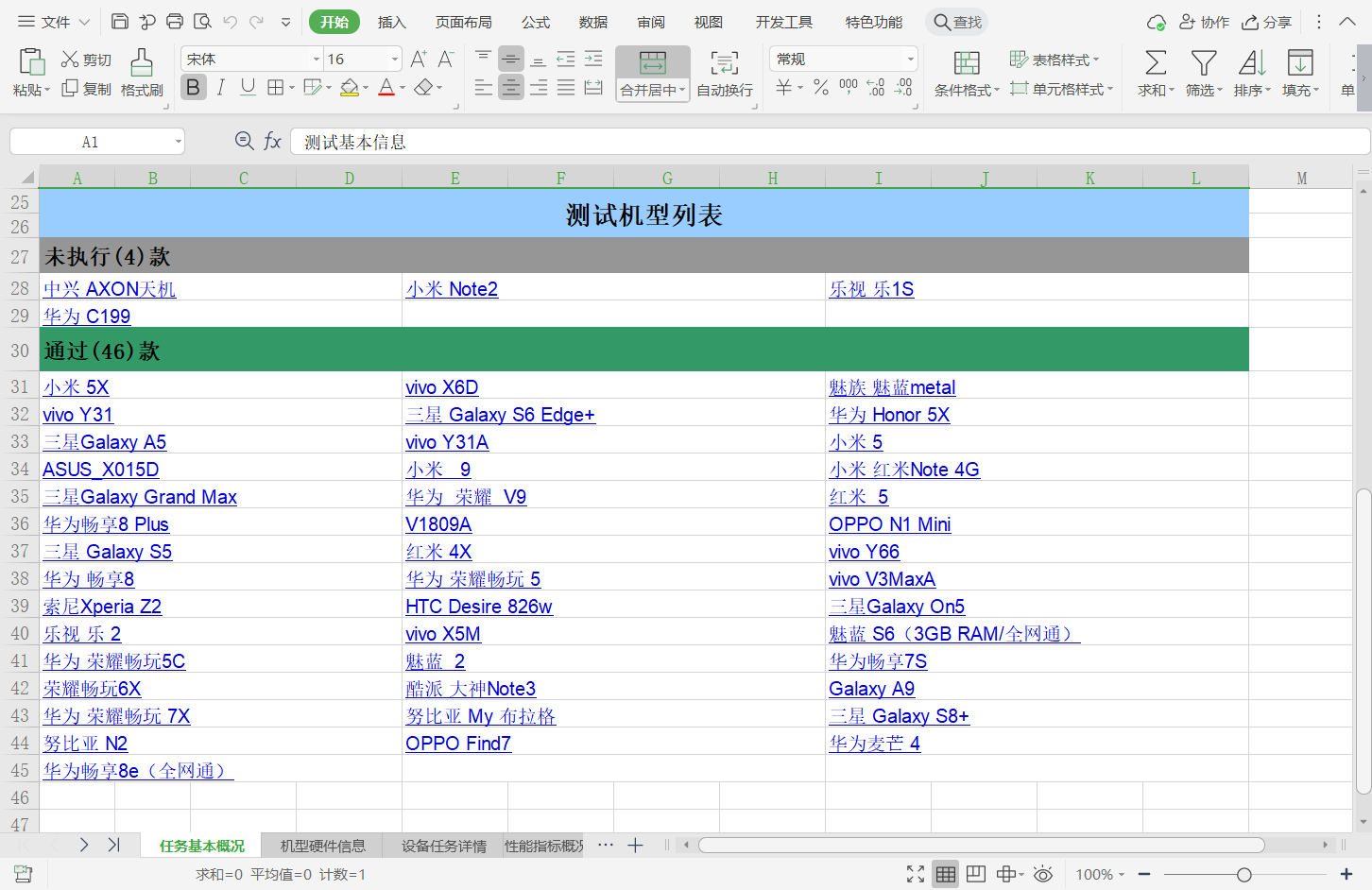Apply percent style format
Image resolution: width=1372 pixels, height=890 pixels.
(821, 88)
